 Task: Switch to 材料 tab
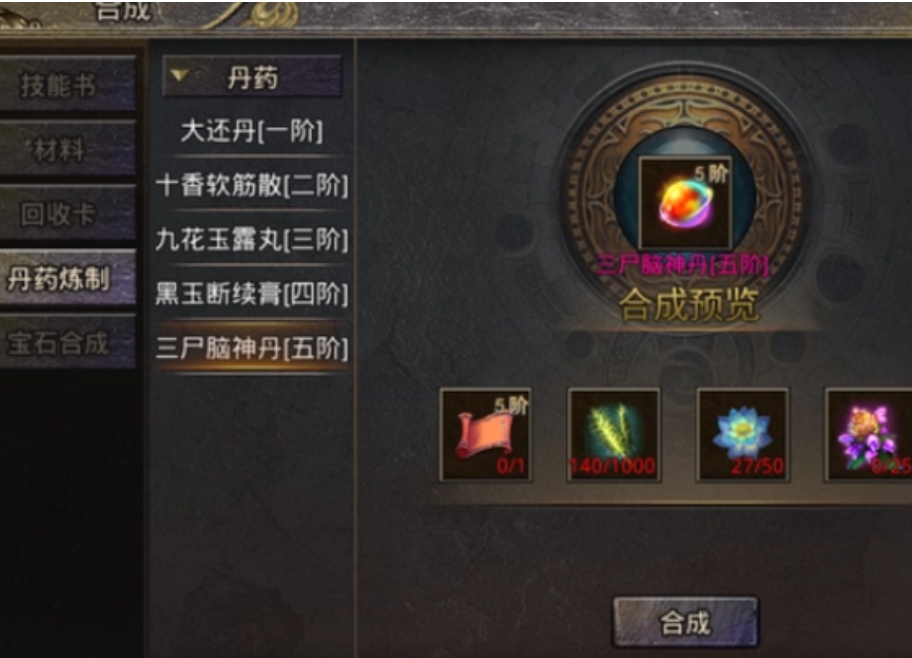(x=68, y=149)
